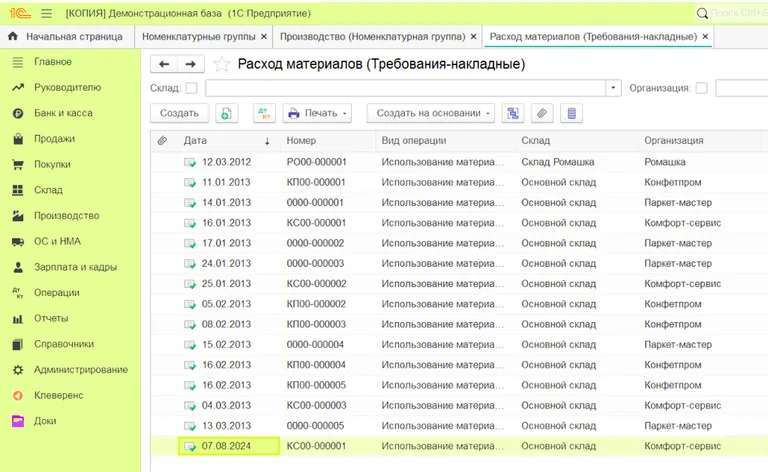
Task: Open the Дт/Кт postings icon
Action: coord(263,113)
